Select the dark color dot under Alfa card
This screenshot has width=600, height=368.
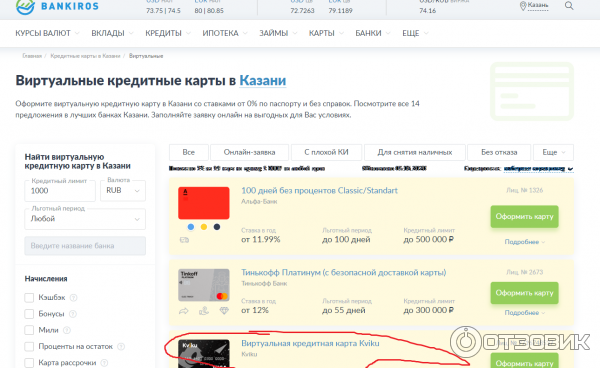[217, 227]
